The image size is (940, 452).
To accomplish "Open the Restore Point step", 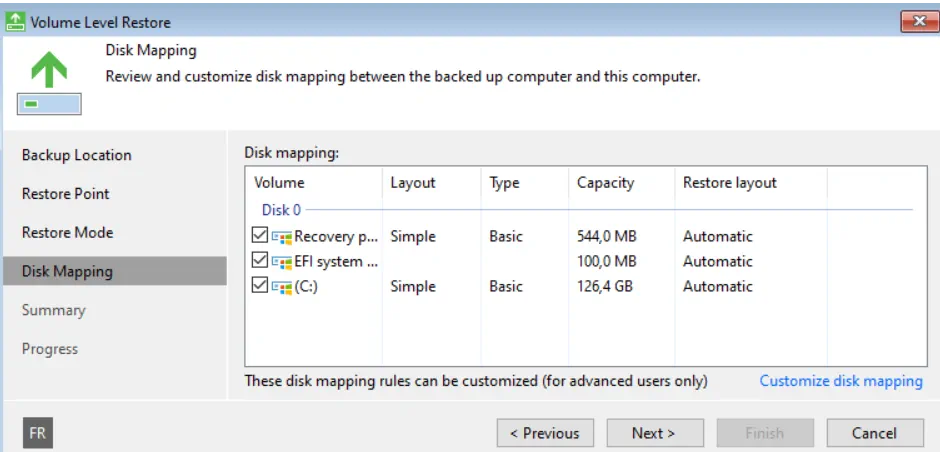I will tap(66, 194).
